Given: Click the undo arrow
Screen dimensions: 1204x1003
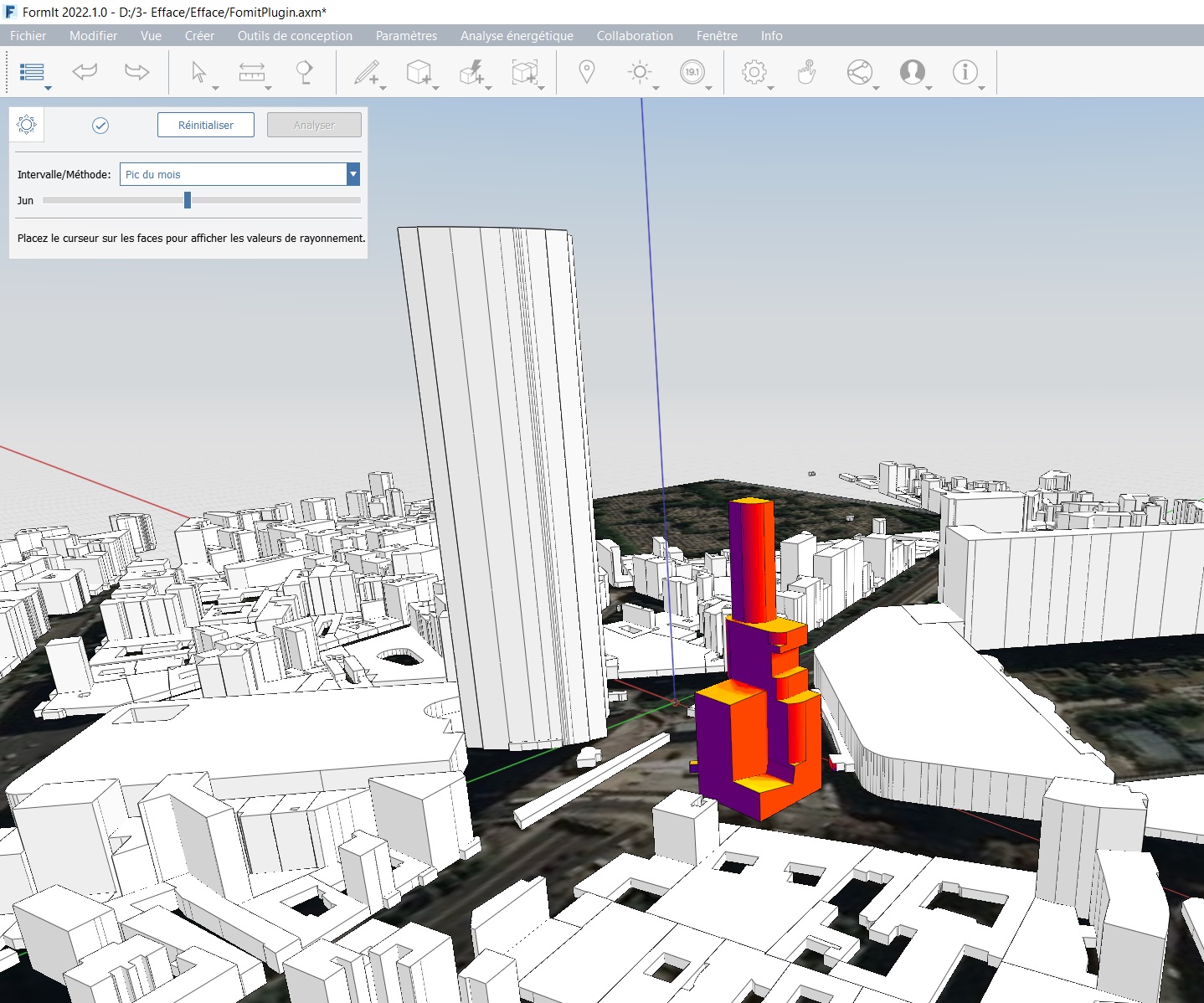Looking at the screenshot, I should 84,73.
